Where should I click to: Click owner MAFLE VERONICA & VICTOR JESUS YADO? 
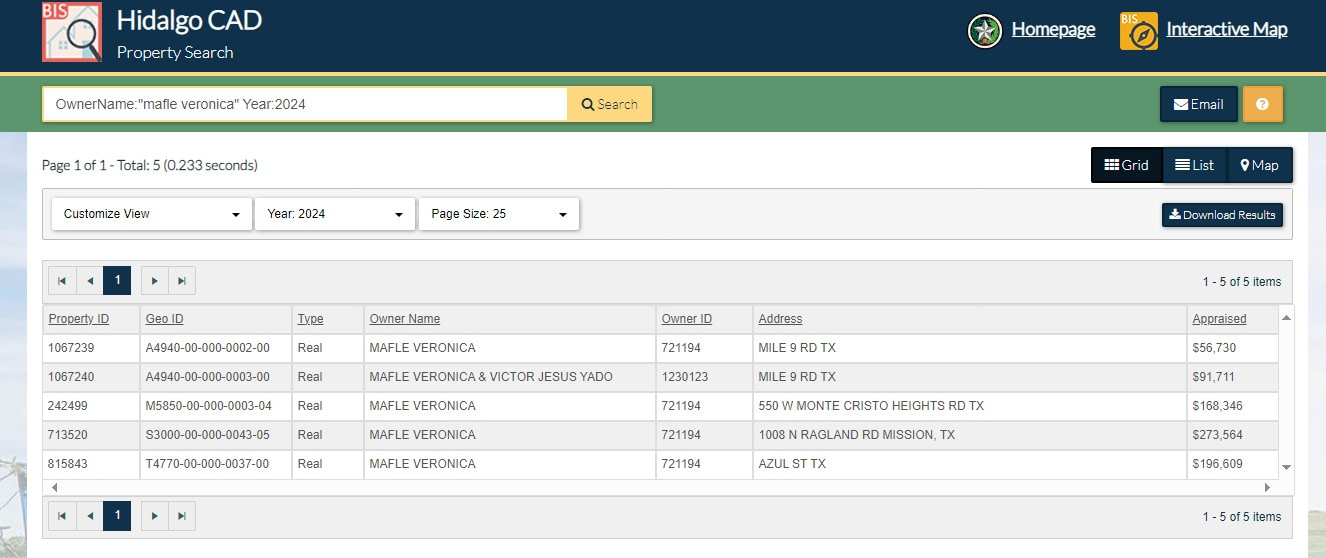pyautogui.click(x=491, y=377)
